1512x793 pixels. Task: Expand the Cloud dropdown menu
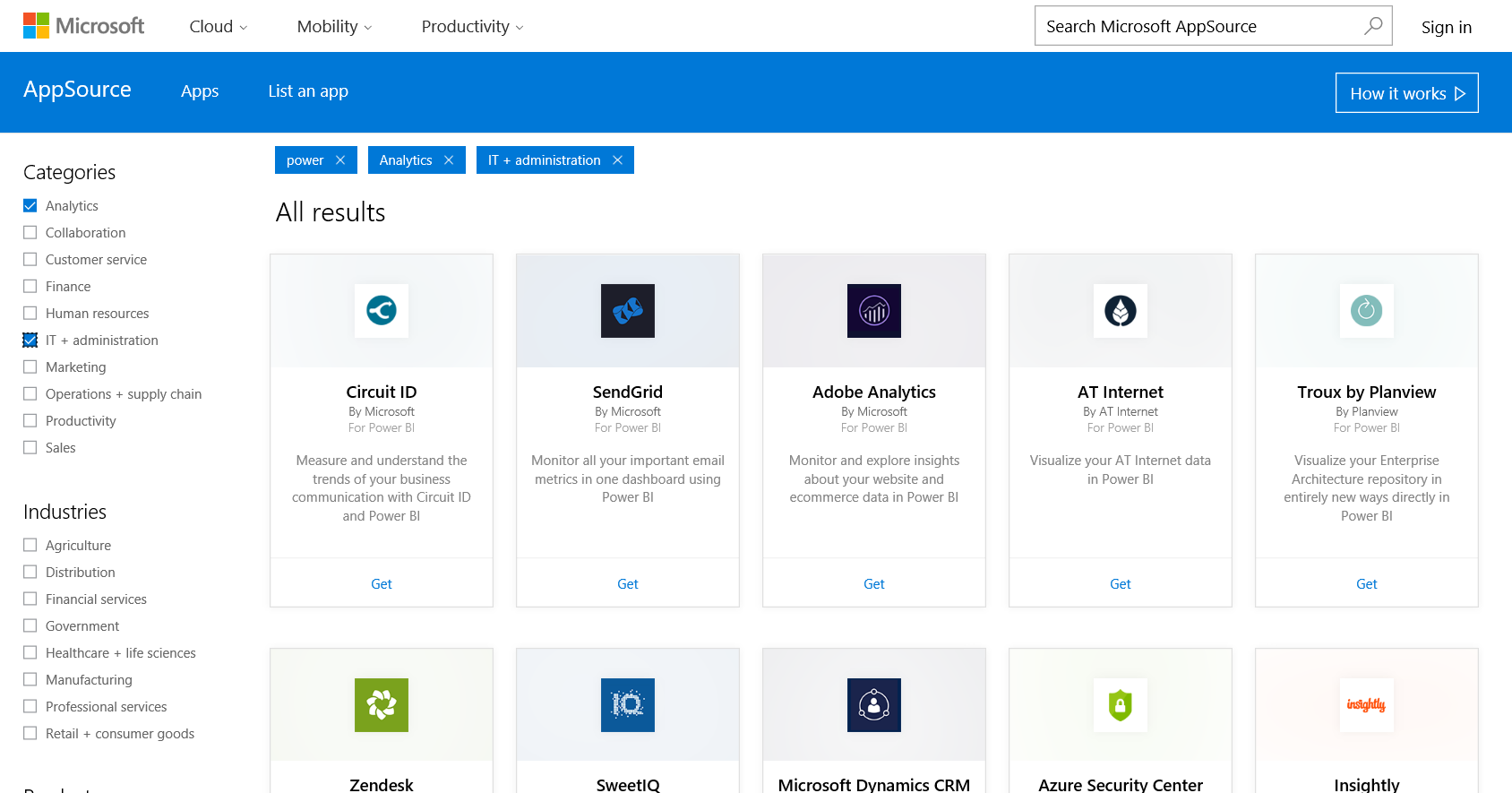click(x=219, y=27)
